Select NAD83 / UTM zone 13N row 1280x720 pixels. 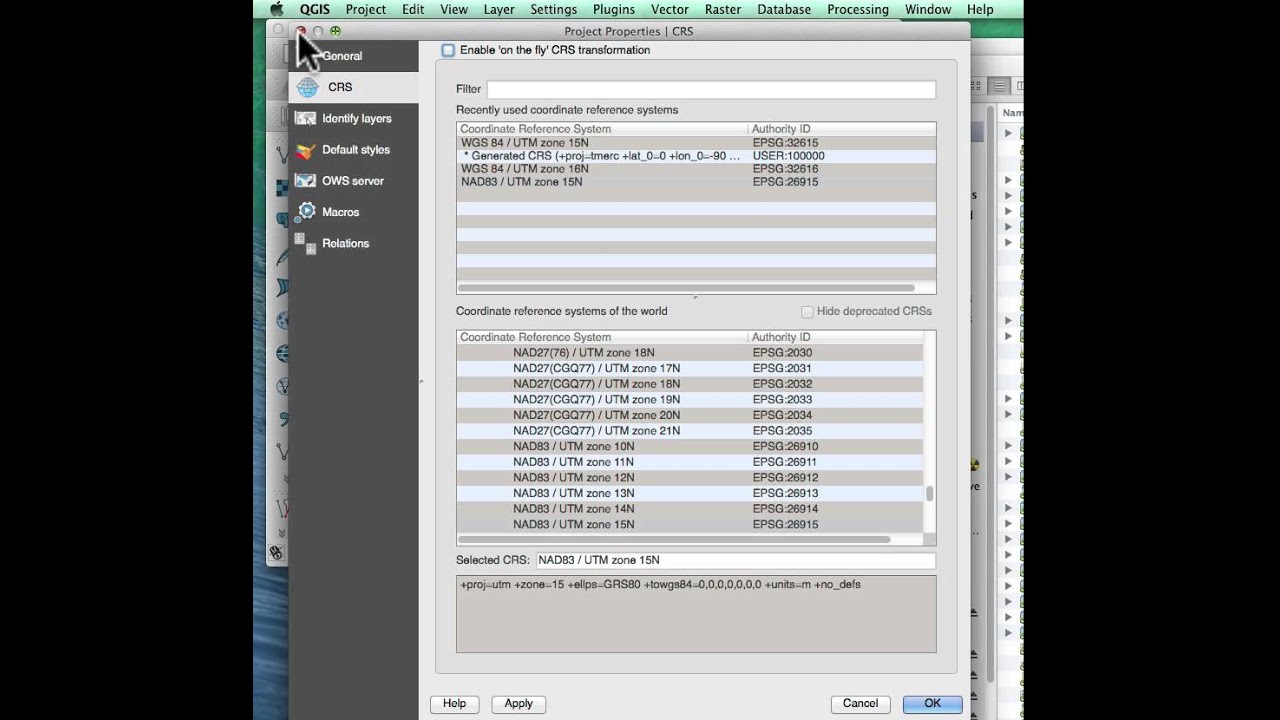(691, 493)
